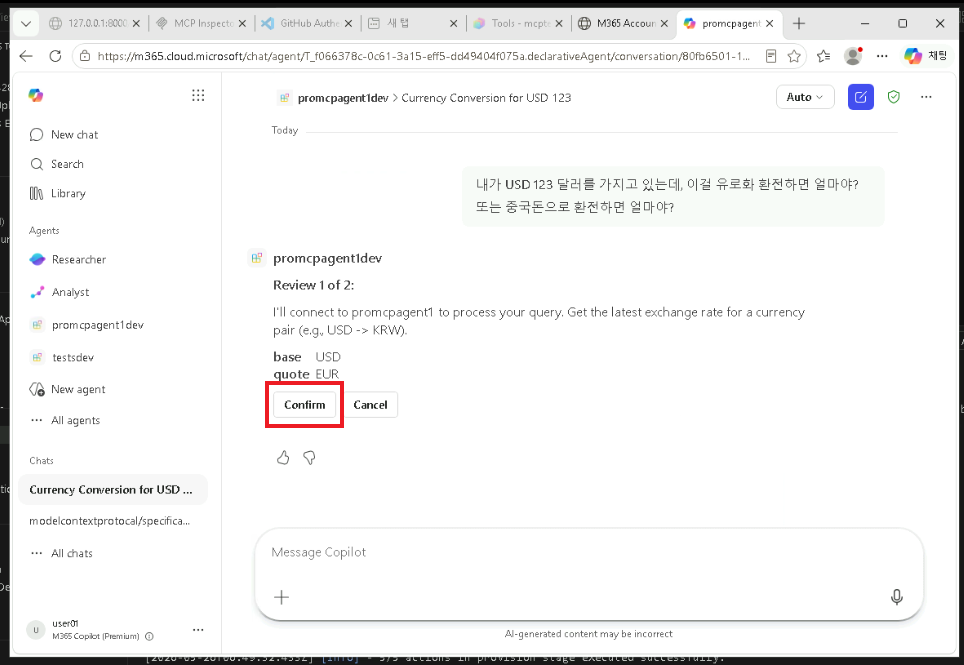Screen dimensions: 964x665
Task: Click 'Currency Conversion for USD 123' breadcrumb title
Action: (486, 98)
